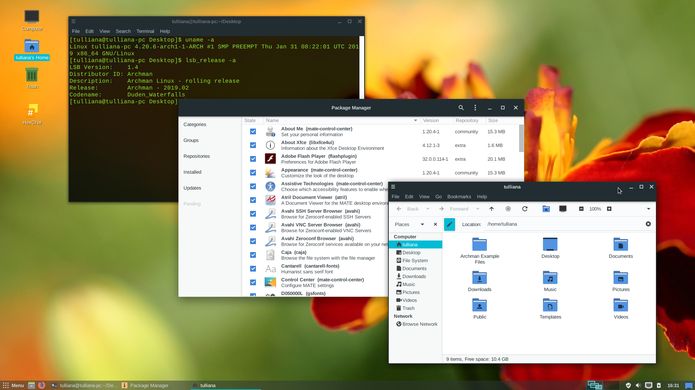Open the terminal's Search menu
The image size is (695, 390).
[x=123, y=31]
